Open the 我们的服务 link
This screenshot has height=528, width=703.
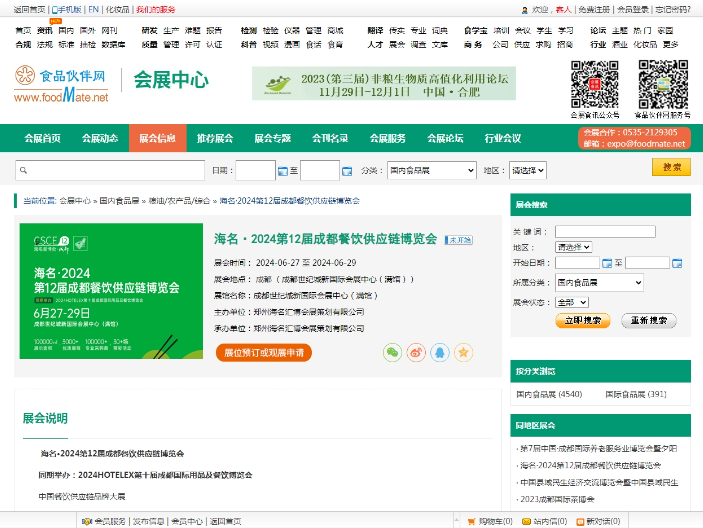(x=156, y=9)
